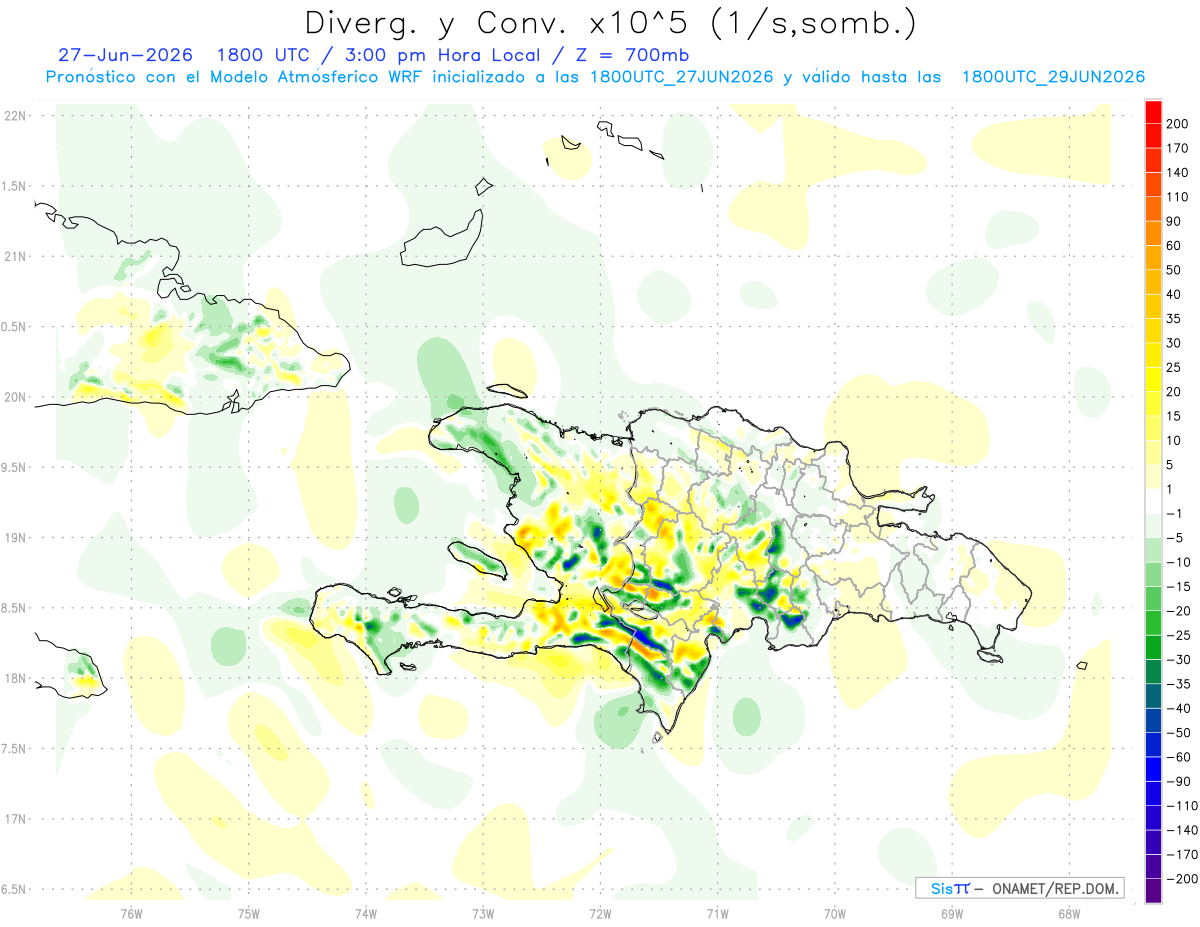1200x927 pixels.
Task: Click the red swatch topping the colorbar
Action: pyautogui.click(x=1153, y=112)
